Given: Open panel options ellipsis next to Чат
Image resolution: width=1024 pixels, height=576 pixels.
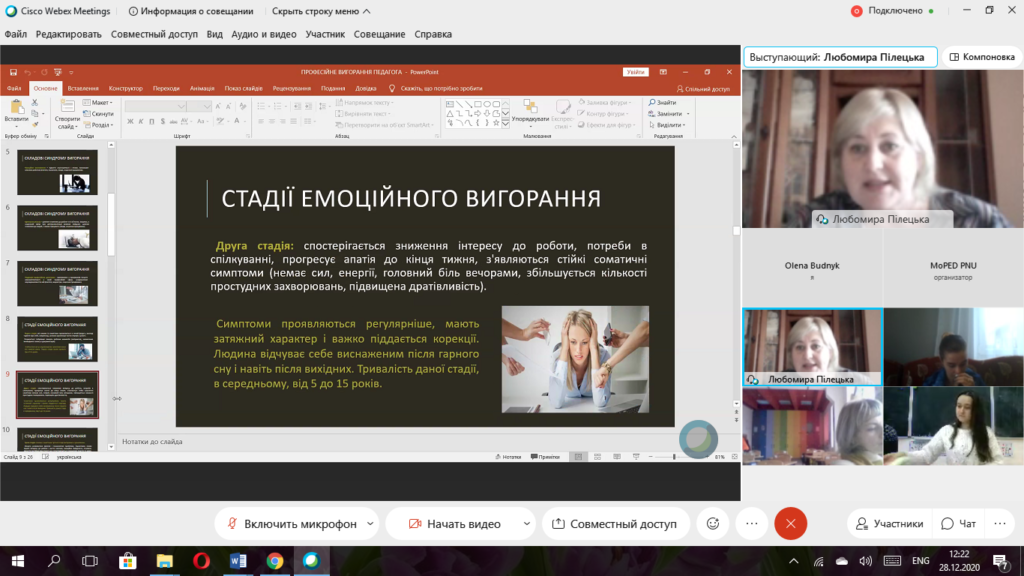Looking at the screenshot, I should [x=1000, y=524].
